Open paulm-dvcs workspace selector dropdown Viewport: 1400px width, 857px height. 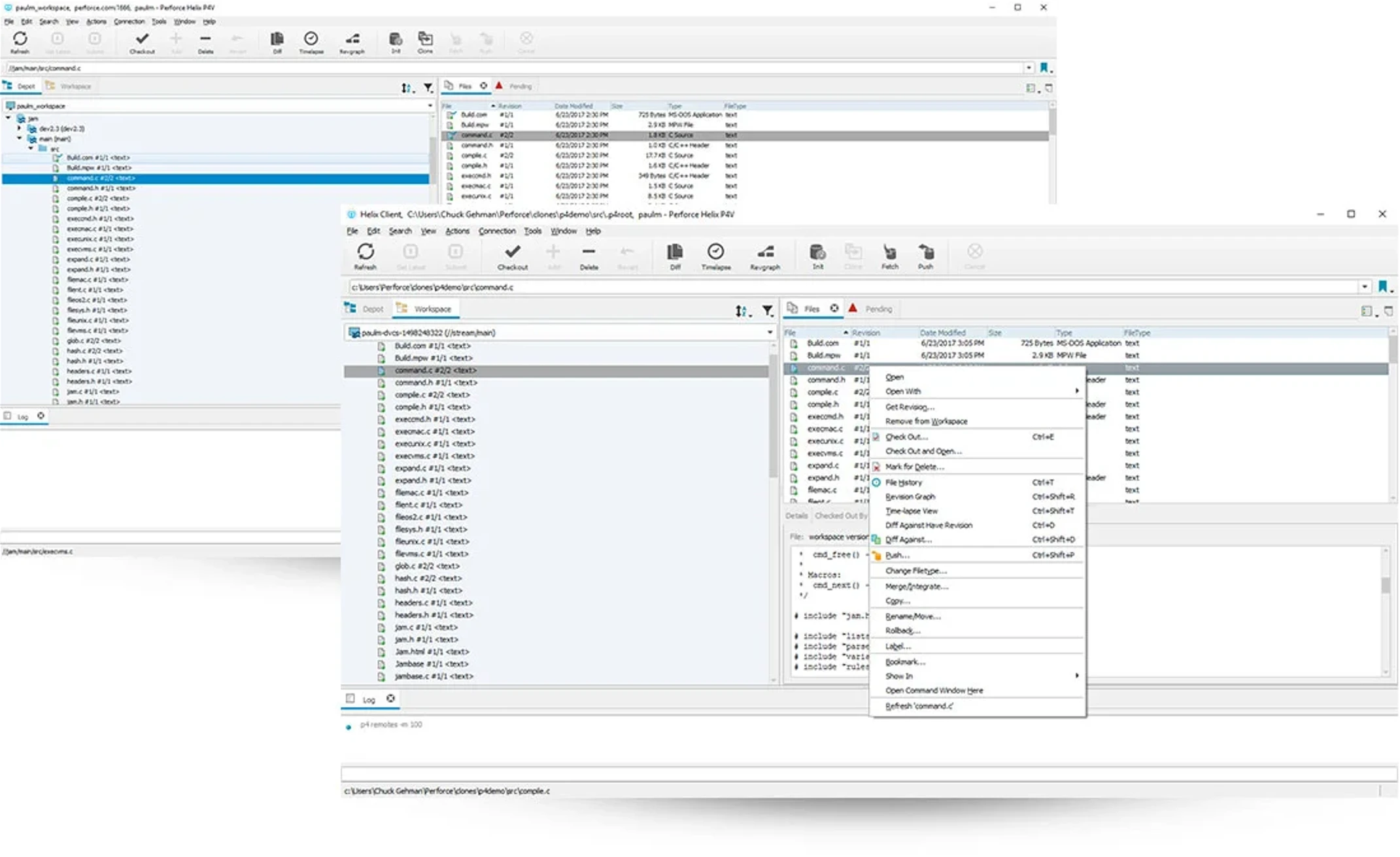770,333
